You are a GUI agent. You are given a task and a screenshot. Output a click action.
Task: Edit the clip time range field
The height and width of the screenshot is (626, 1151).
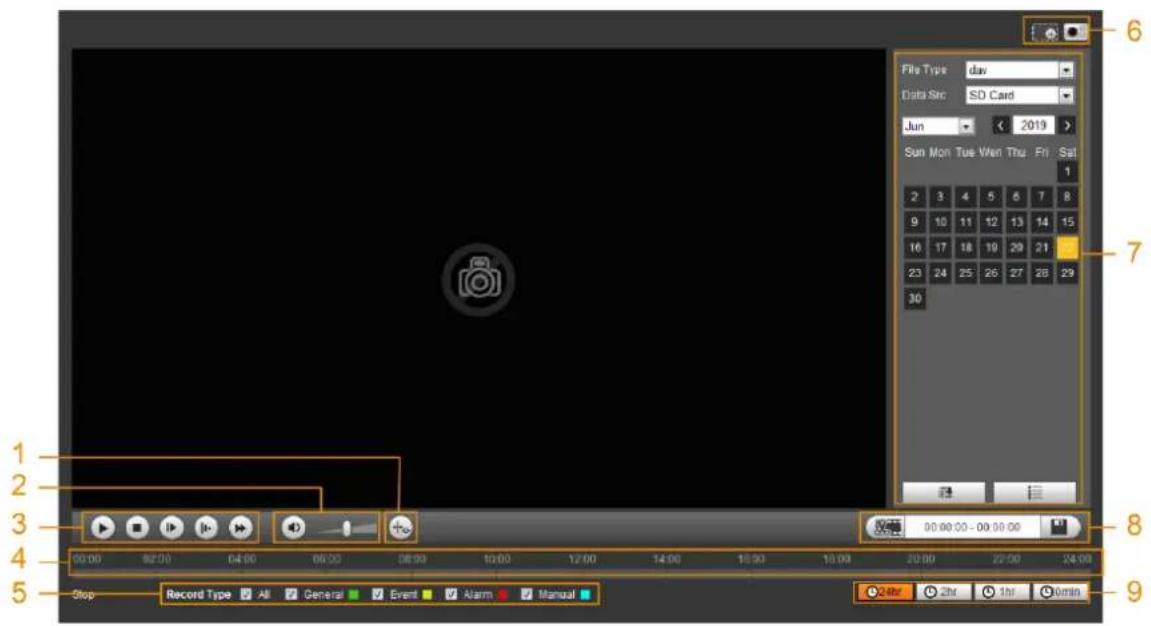click(x=972, y=527)
